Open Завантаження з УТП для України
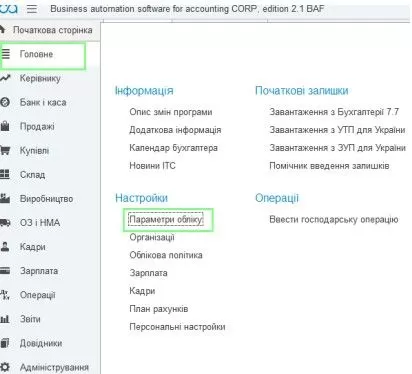412x374 pixels. [x=337, y=130]
